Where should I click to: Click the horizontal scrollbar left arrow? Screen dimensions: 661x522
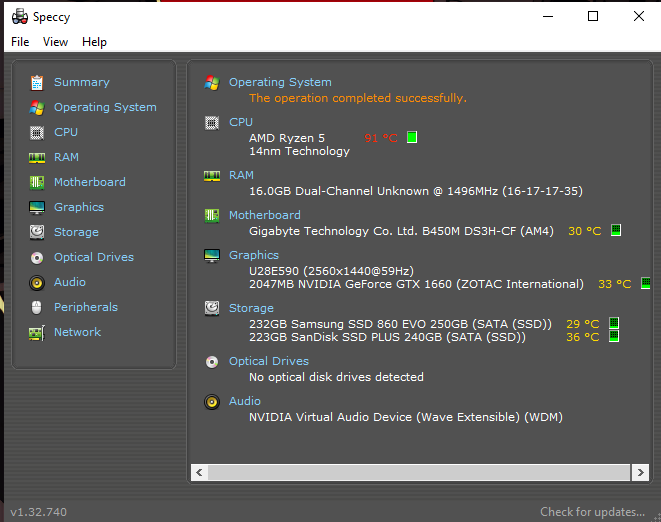pos(199,472)
